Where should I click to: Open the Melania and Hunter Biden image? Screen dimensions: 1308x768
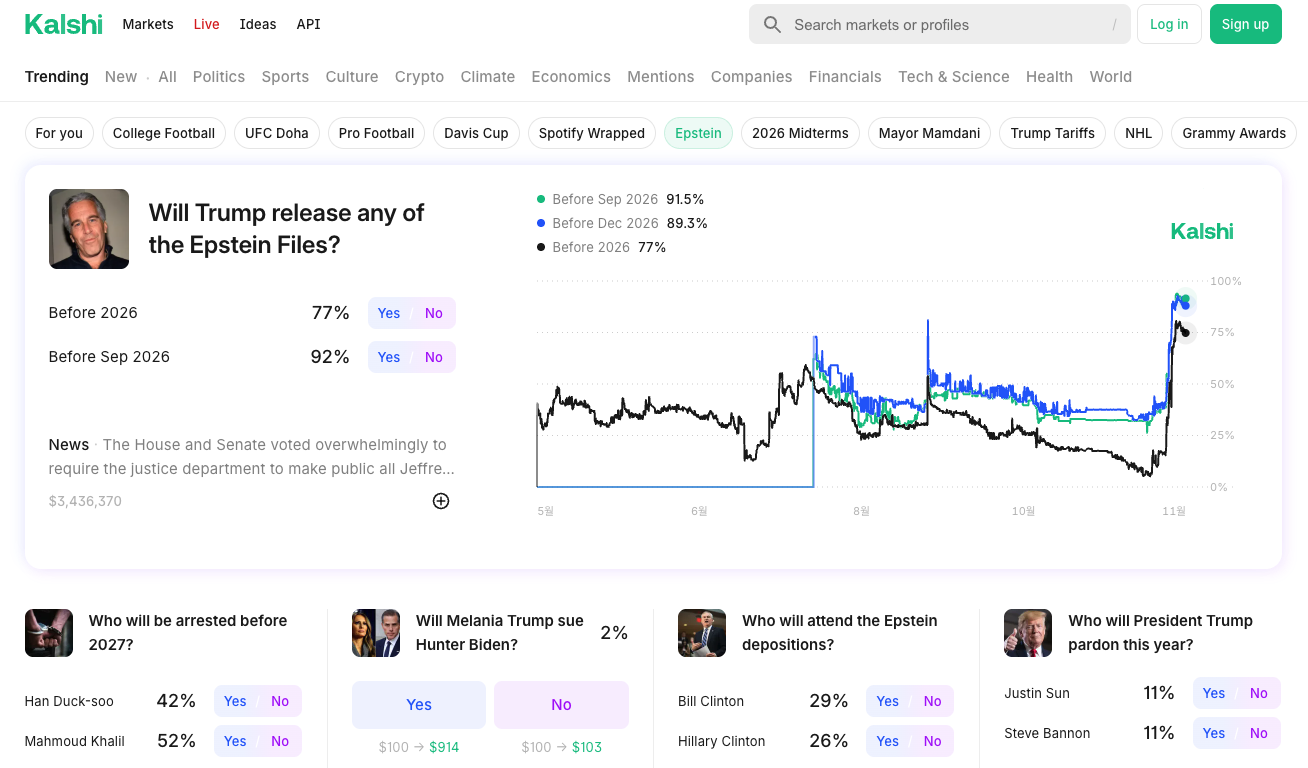pyautogui.click(x=376, y=633)
